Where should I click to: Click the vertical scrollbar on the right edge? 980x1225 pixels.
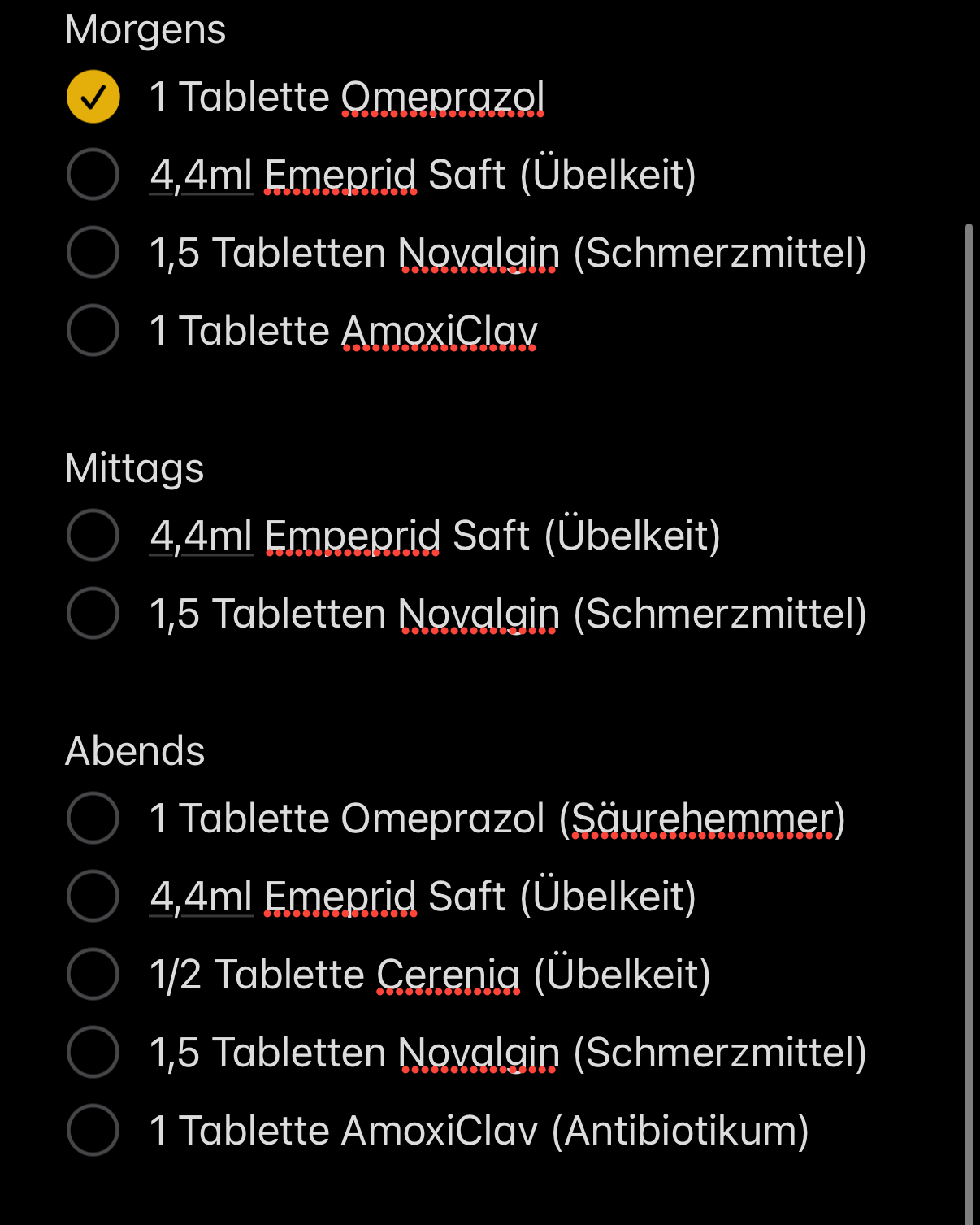tap(968, 723)
